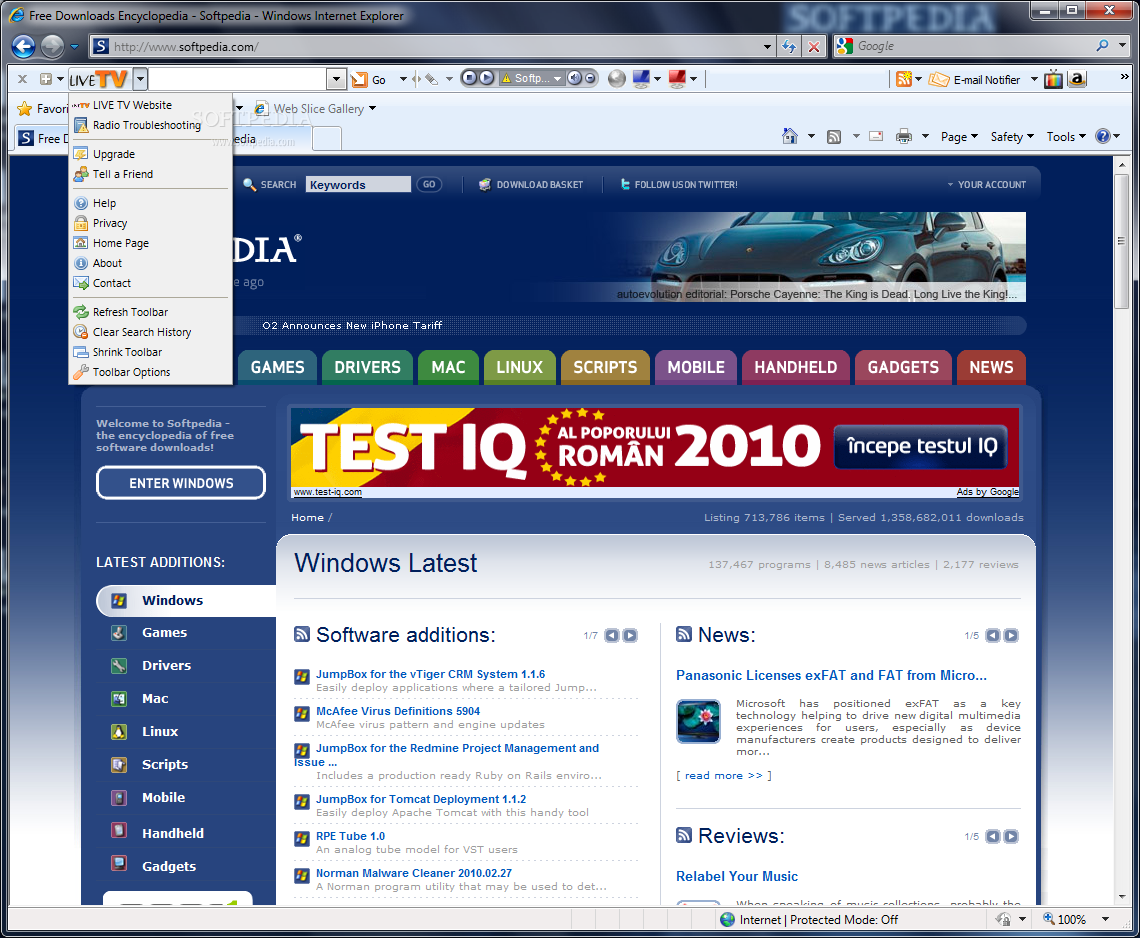Expand the toolbar search box dropdown
Image resolution: width=1140 pixels, height=938 pixels.
pyautogui.click(x=336, y=79)
